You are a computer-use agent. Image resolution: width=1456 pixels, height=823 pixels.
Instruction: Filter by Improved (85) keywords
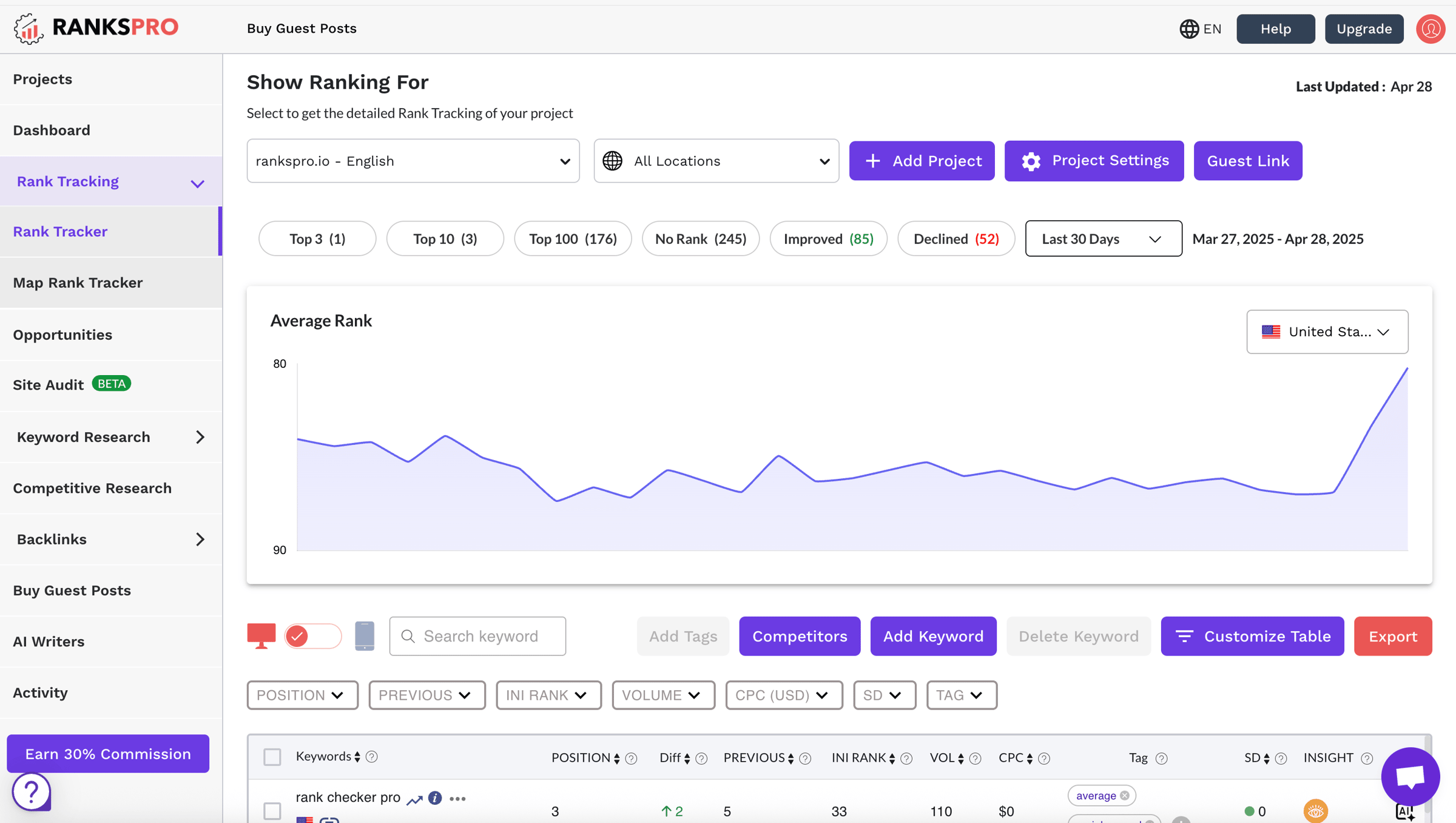(829, 239)
